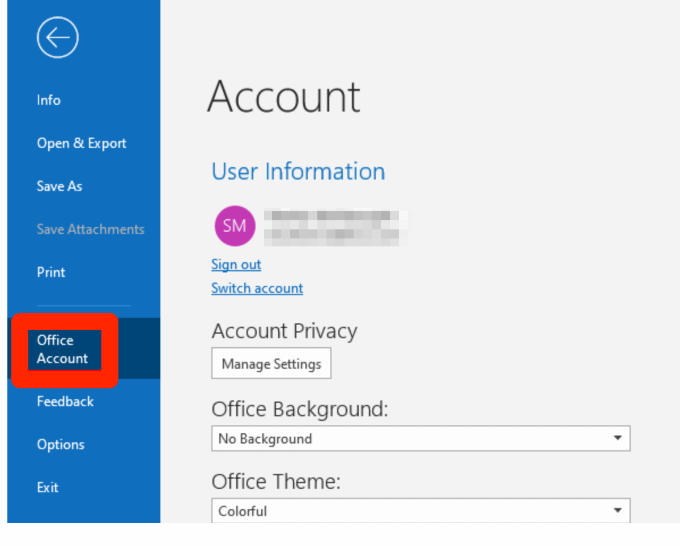Go to Open & Export

point(82,143)
